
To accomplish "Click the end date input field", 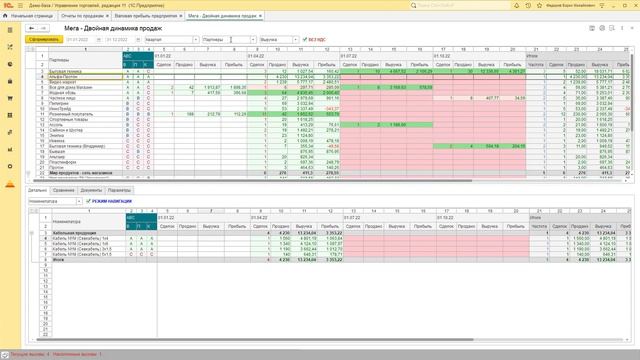I will pyautogui.click(x=120, y=40).
